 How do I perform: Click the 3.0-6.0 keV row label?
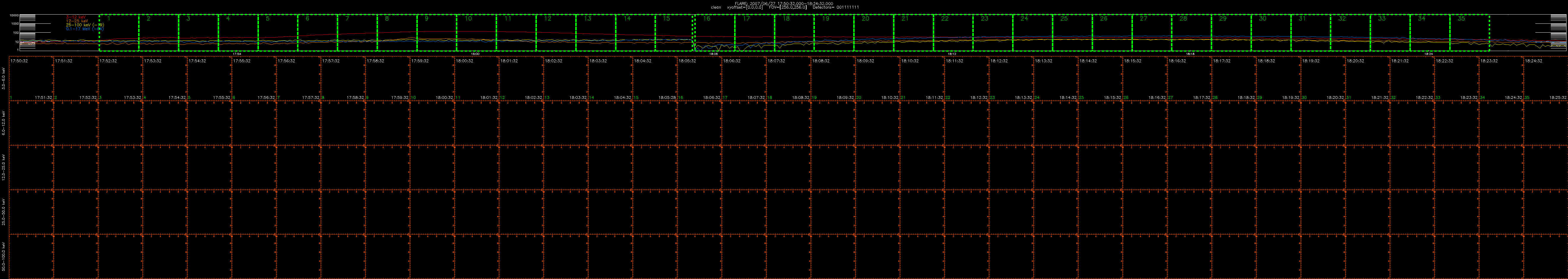click(x=4, y=79)
